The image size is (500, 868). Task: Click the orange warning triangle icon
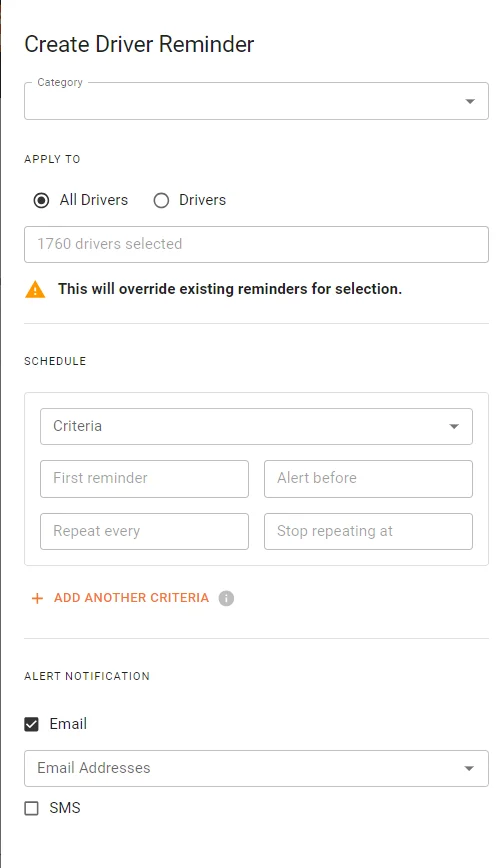point(35,289)
